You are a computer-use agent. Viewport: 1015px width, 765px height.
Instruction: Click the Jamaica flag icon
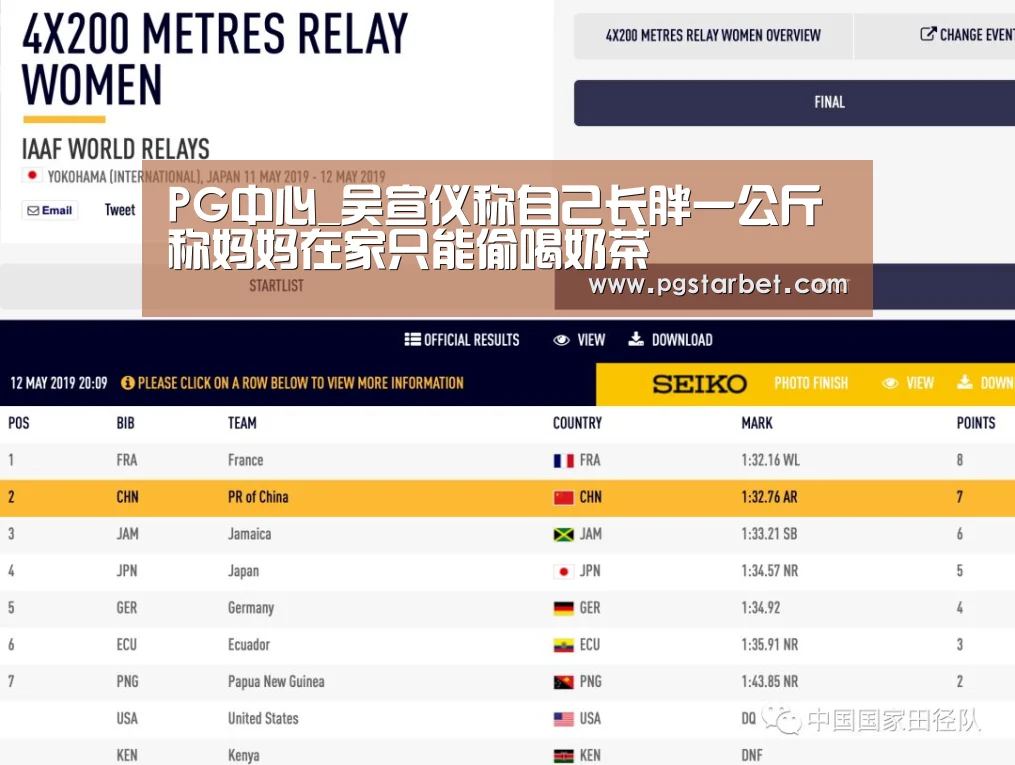coord(564,535)
